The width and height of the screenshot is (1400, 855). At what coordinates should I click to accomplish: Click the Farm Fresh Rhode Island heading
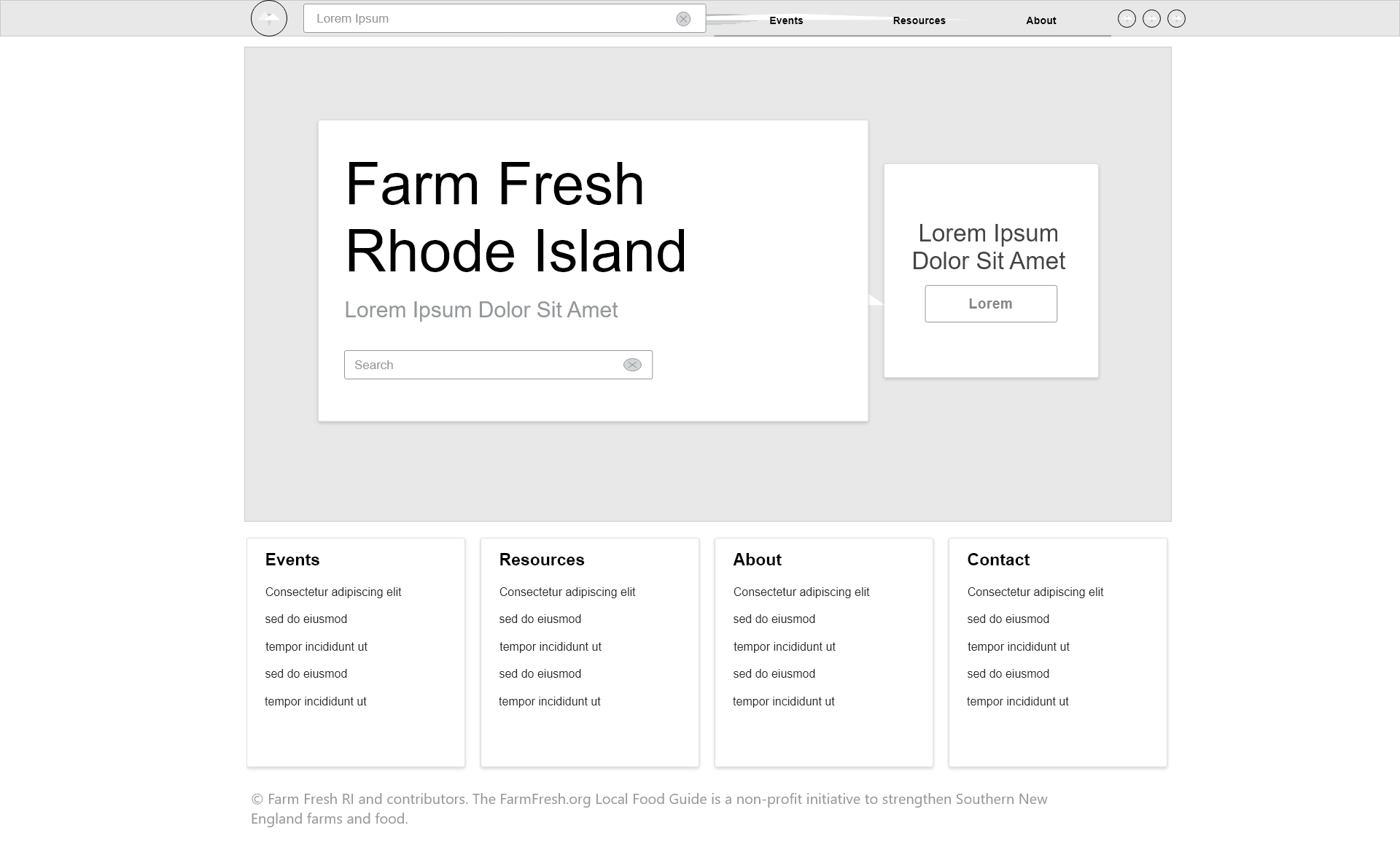(x=516, y=217)
